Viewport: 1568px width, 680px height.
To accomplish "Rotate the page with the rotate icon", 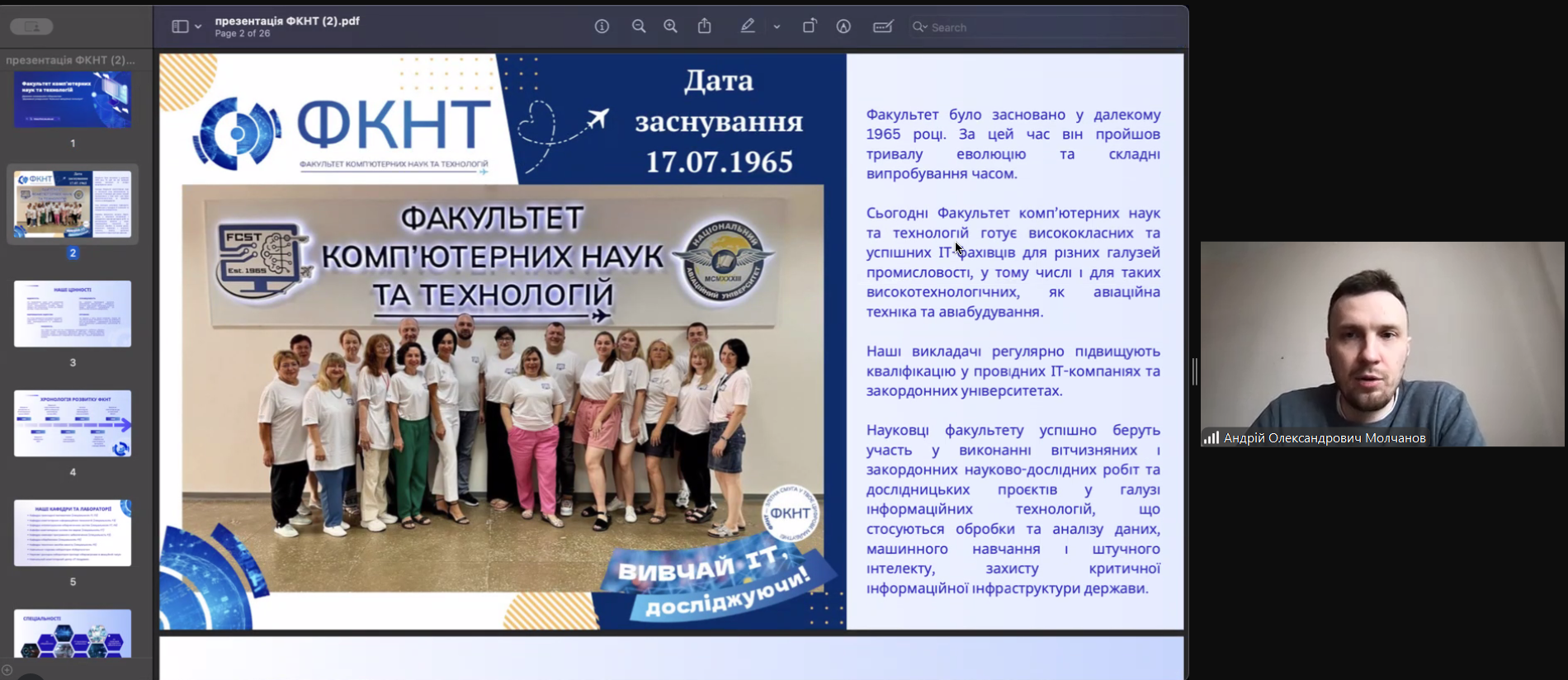I will click(x=809, y=26).
